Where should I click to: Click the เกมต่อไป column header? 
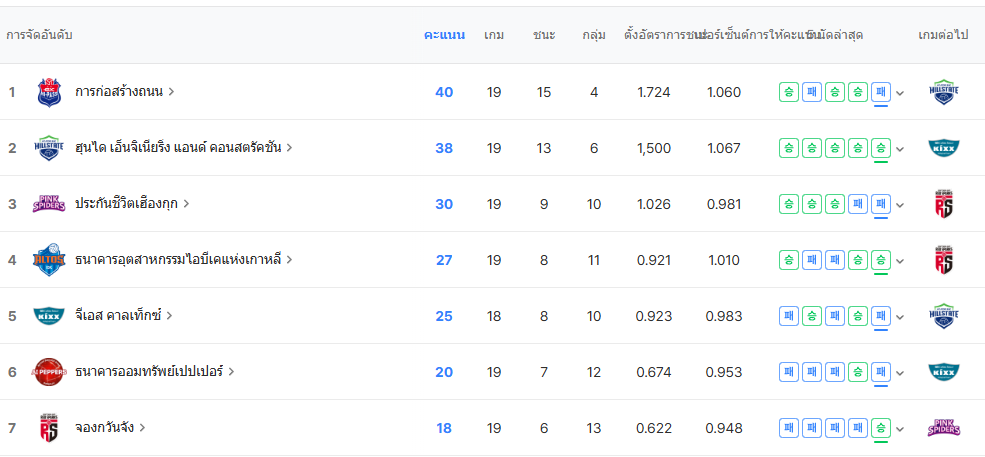coord(943,35)
